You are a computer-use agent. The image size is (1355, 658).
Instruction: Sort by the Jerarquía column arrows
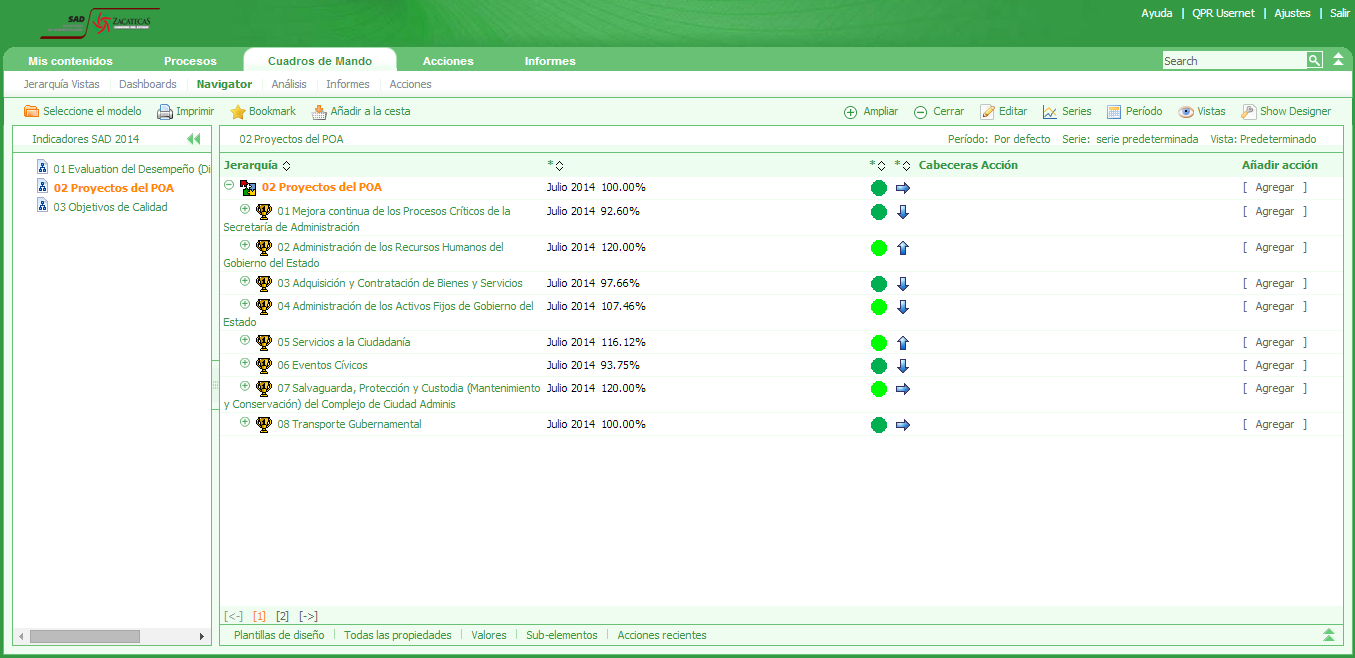287,166
